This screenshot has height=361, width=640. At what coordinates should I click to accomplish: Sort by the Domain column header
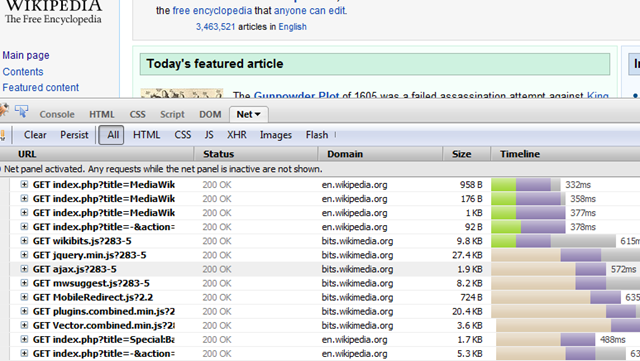click(380, 154)
